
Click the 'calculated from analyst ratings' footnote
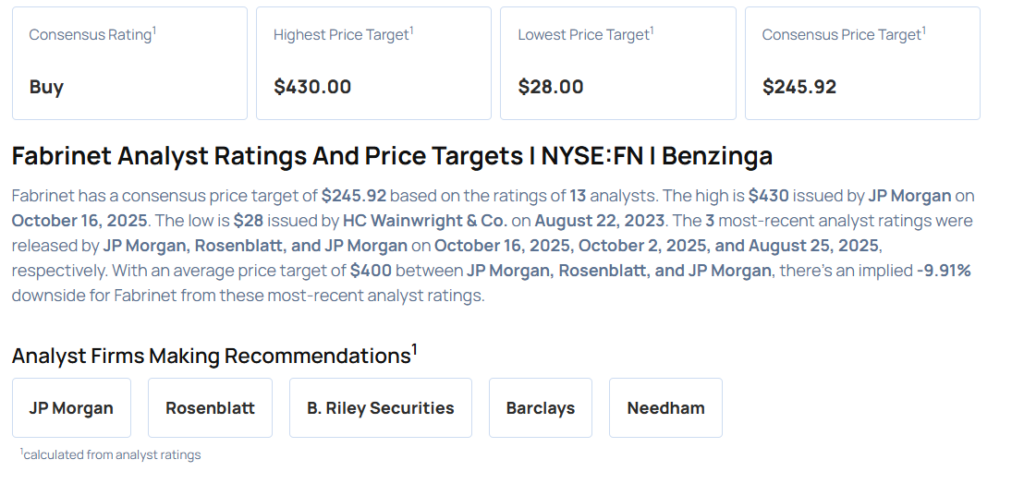tap(110, 455)
